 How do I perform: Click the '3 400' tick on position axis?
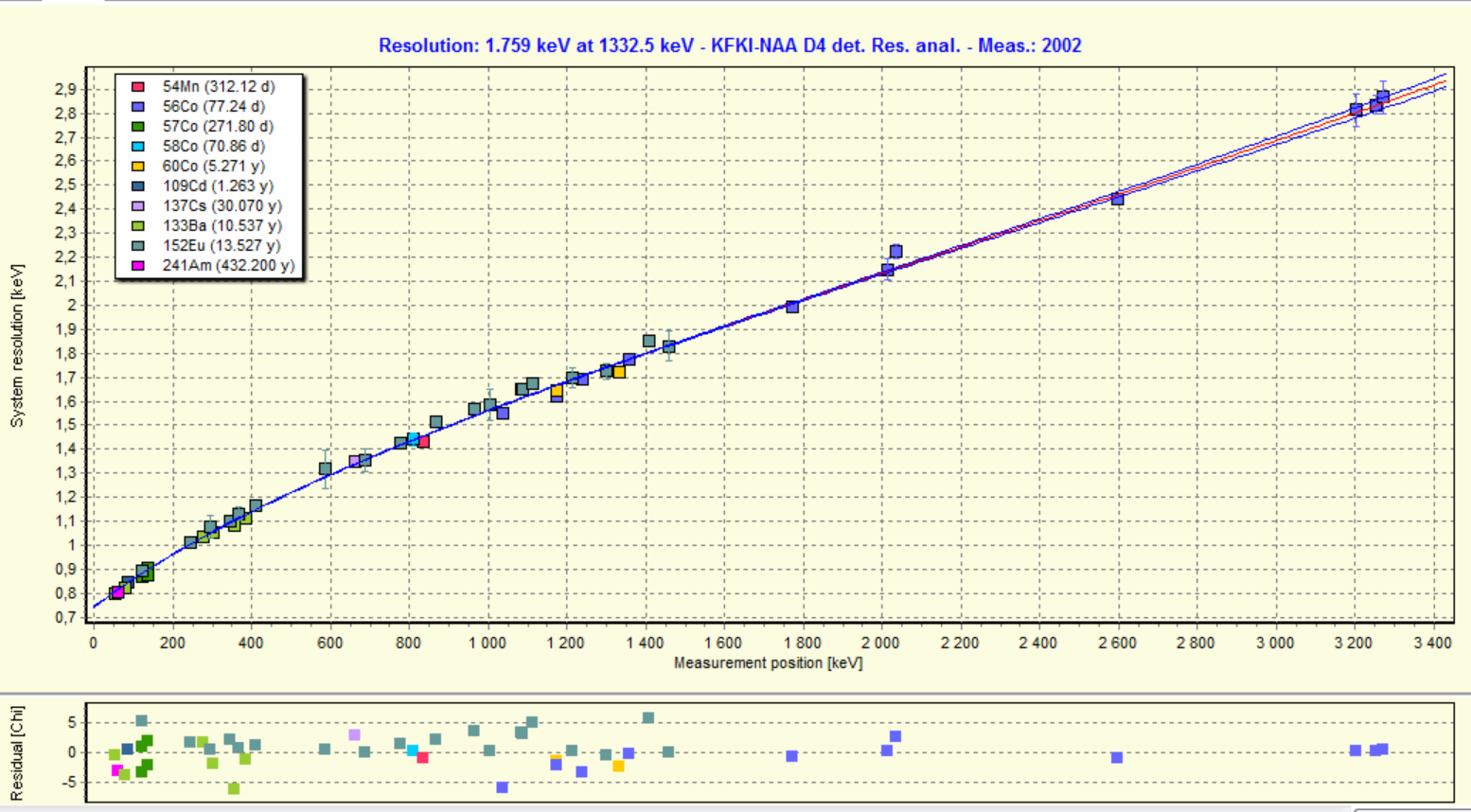click(1432, 644)
